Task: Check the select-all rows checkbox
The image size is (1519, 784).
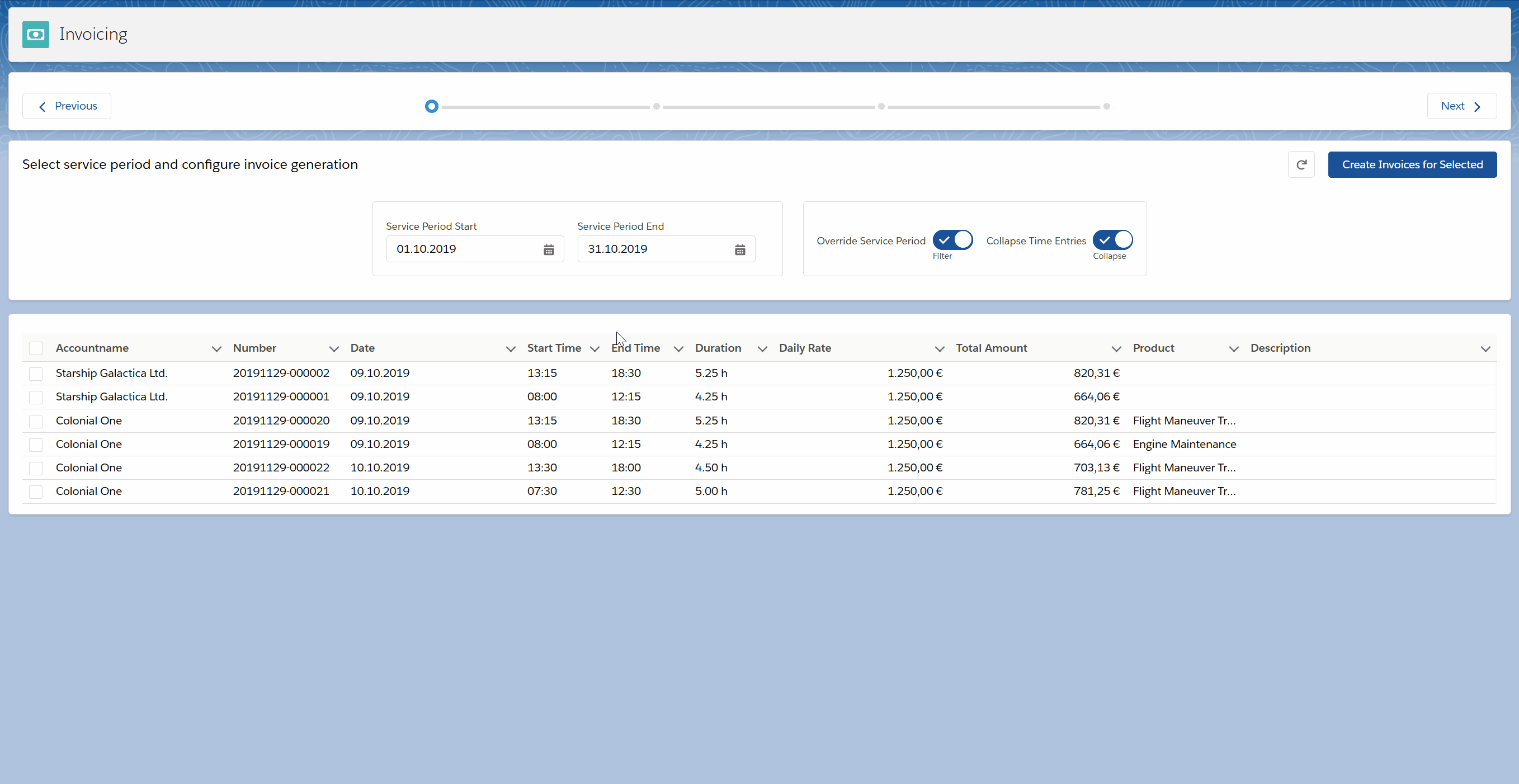Action: [36, 348]
